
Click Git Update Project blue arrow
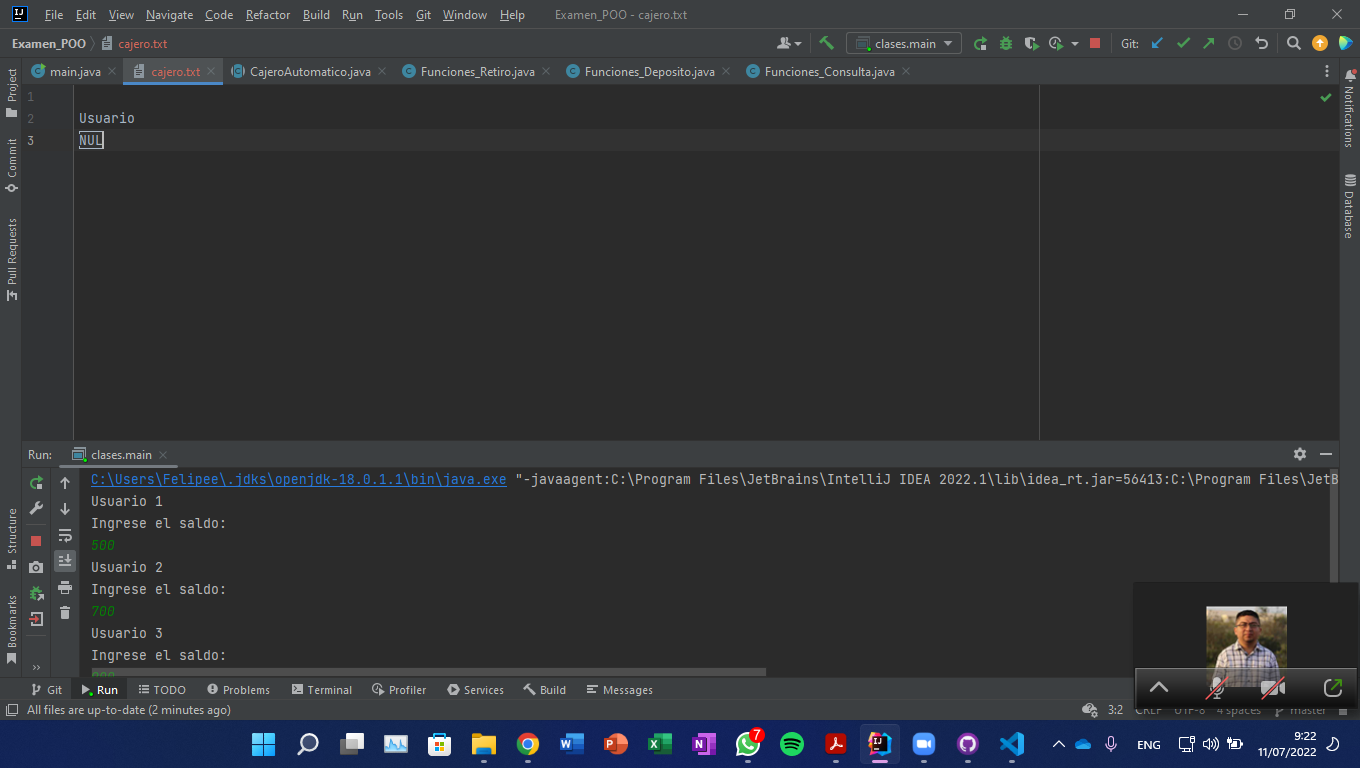[x=1157, y=43]
